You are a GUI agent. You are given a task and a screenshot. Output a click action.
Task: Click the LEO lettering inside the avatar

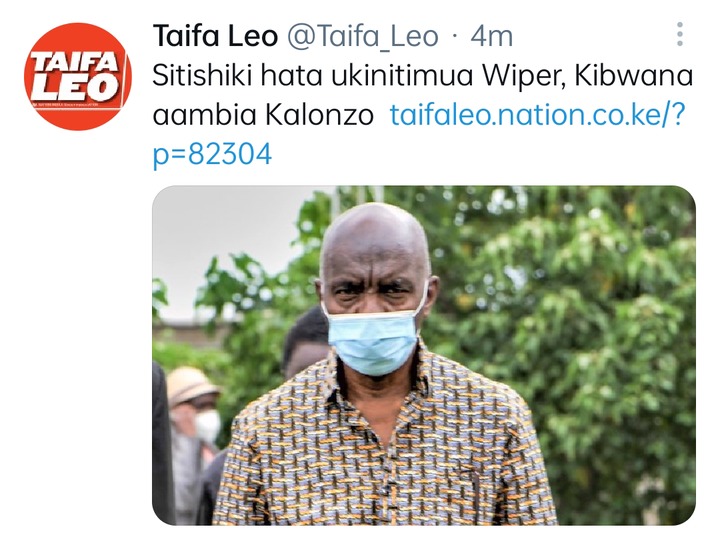[74, 88]
